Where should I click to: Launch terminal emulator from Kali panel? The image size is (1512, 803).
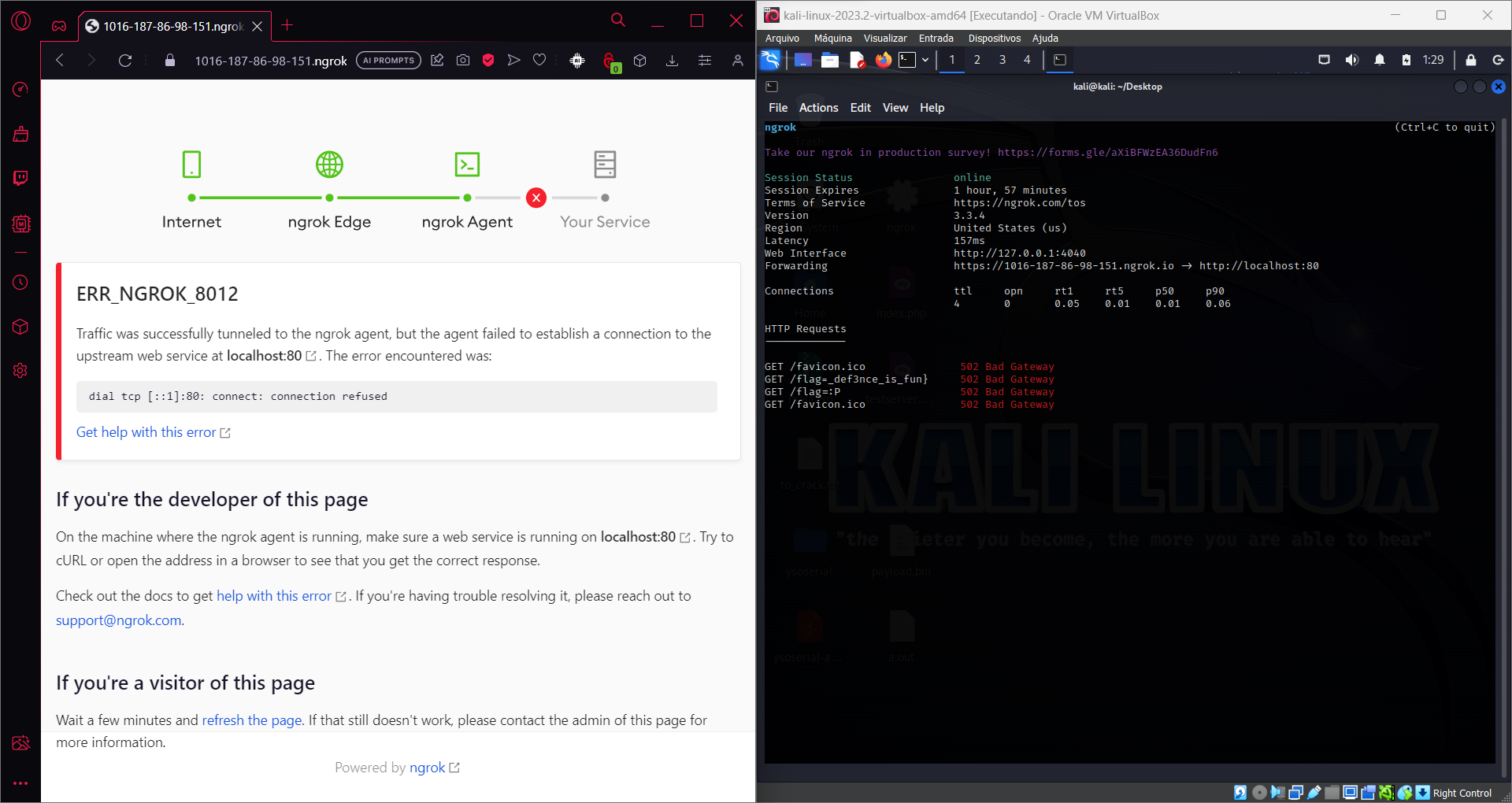coord(907,60)
